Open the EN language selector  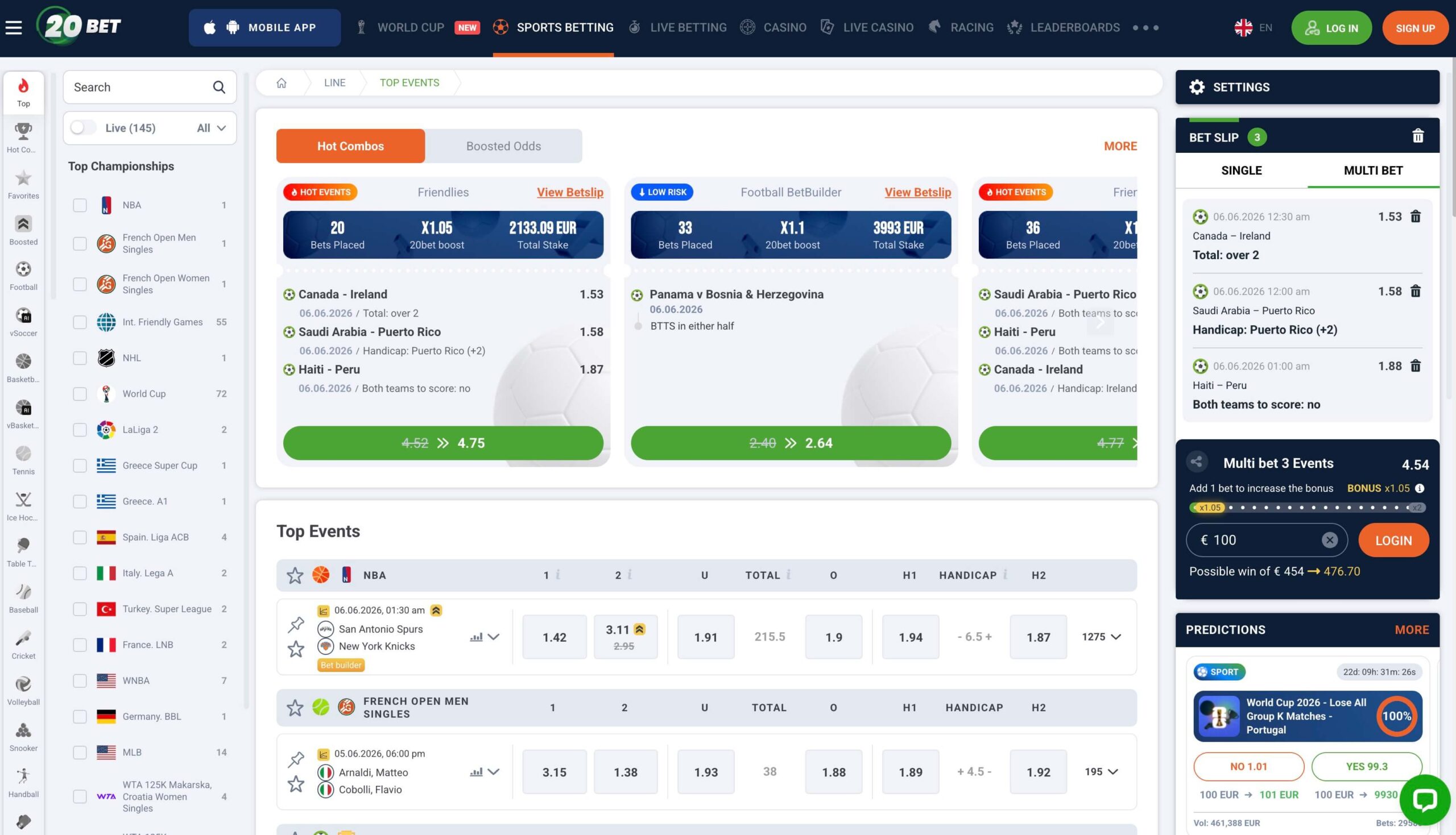(x=1253, y=27)
